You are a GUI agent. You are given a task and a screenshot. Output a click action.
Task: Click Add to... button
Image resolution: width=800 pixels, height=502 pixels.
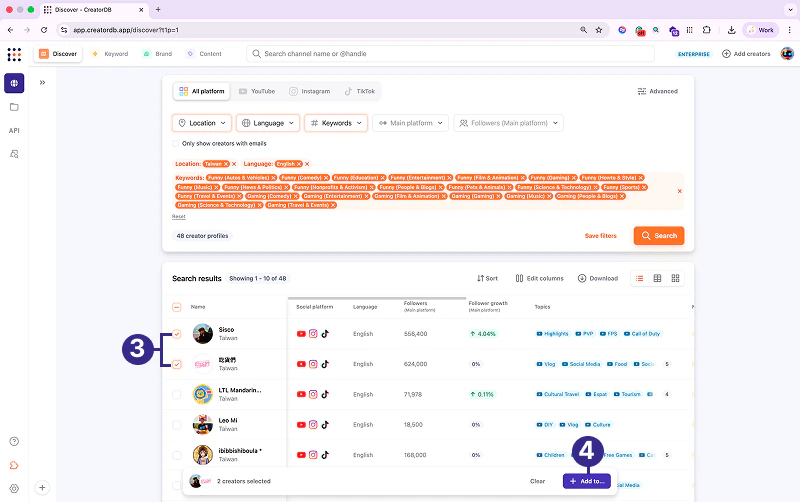coord(587,481)
